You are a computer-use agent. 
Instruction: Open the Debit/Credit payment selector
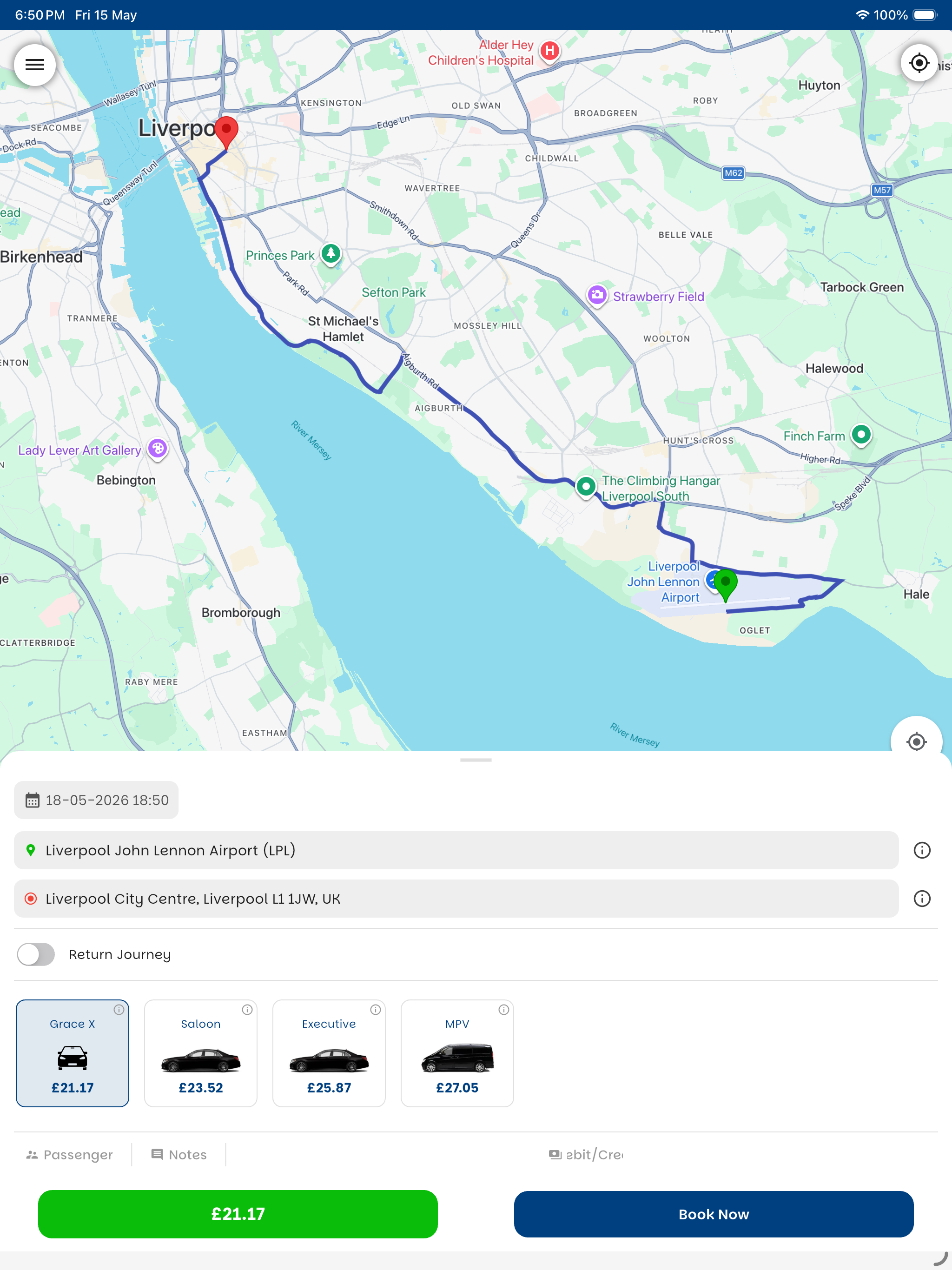(x=586, y=1155)
